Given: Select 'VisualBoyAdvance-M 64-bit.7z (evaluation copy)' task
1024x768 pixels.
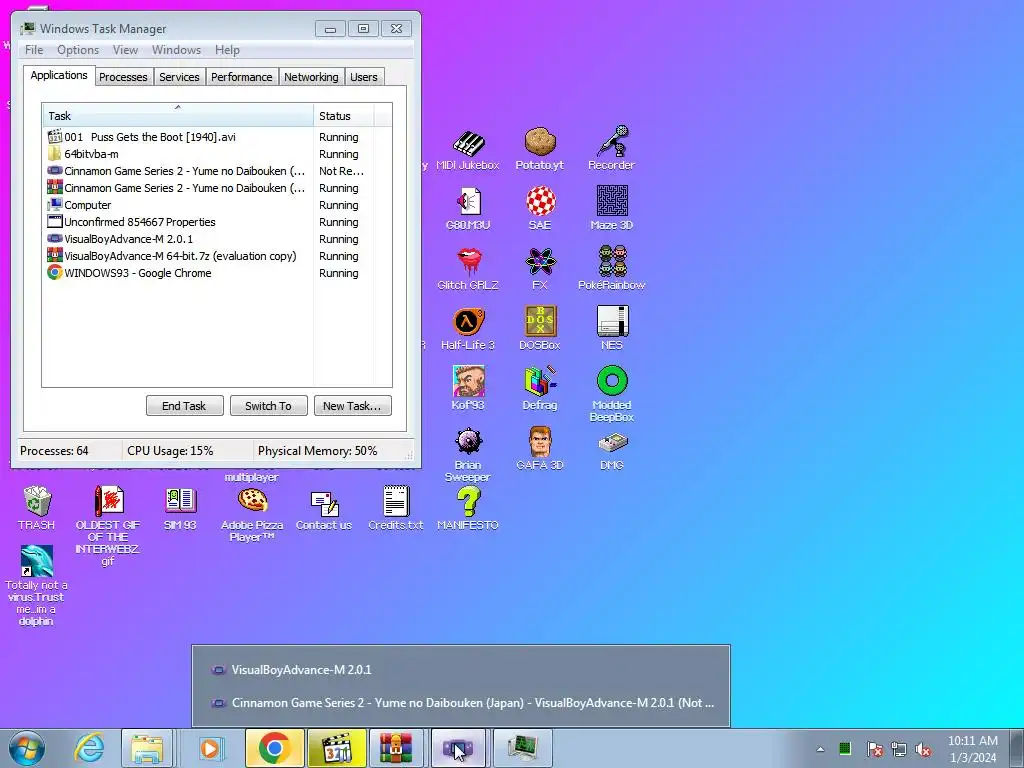Looking at the screenshot, I should click(217, 256).
